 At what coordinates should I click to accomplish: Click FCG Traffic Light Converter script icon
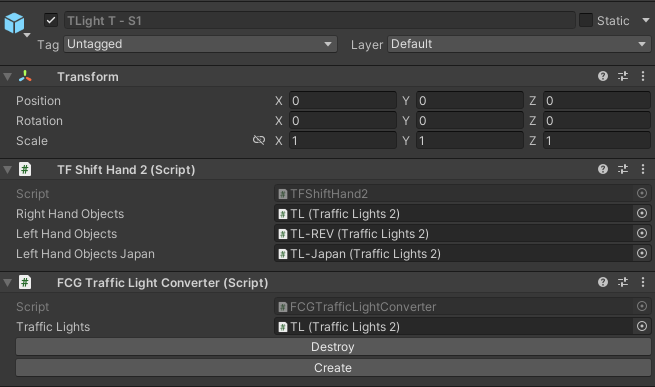25,283
